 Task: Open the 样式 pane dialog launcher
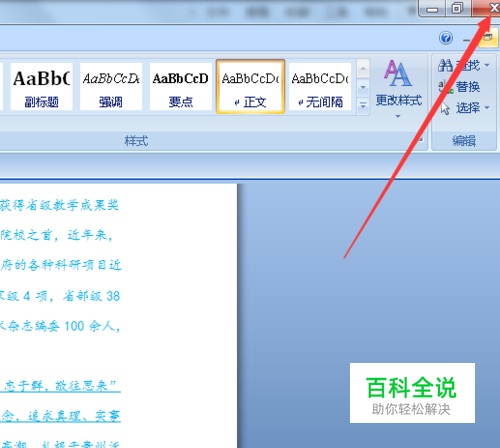tap(421, 139)
